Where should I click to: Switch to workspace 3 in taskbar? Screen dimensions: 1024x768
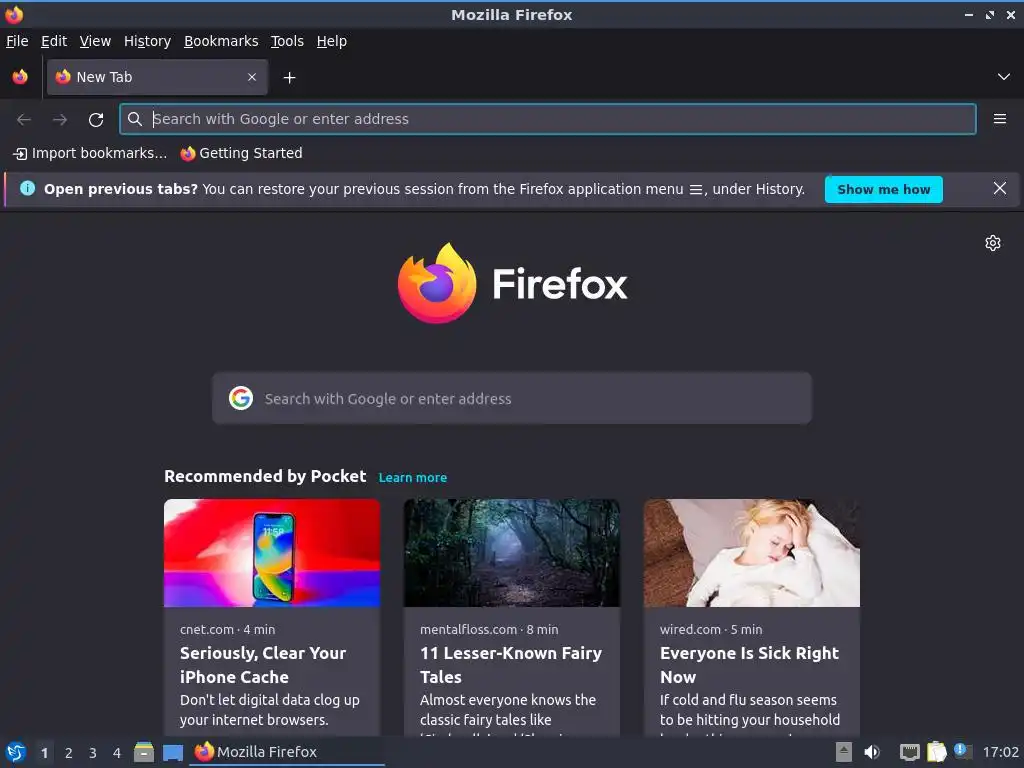[x=93, y=753]
